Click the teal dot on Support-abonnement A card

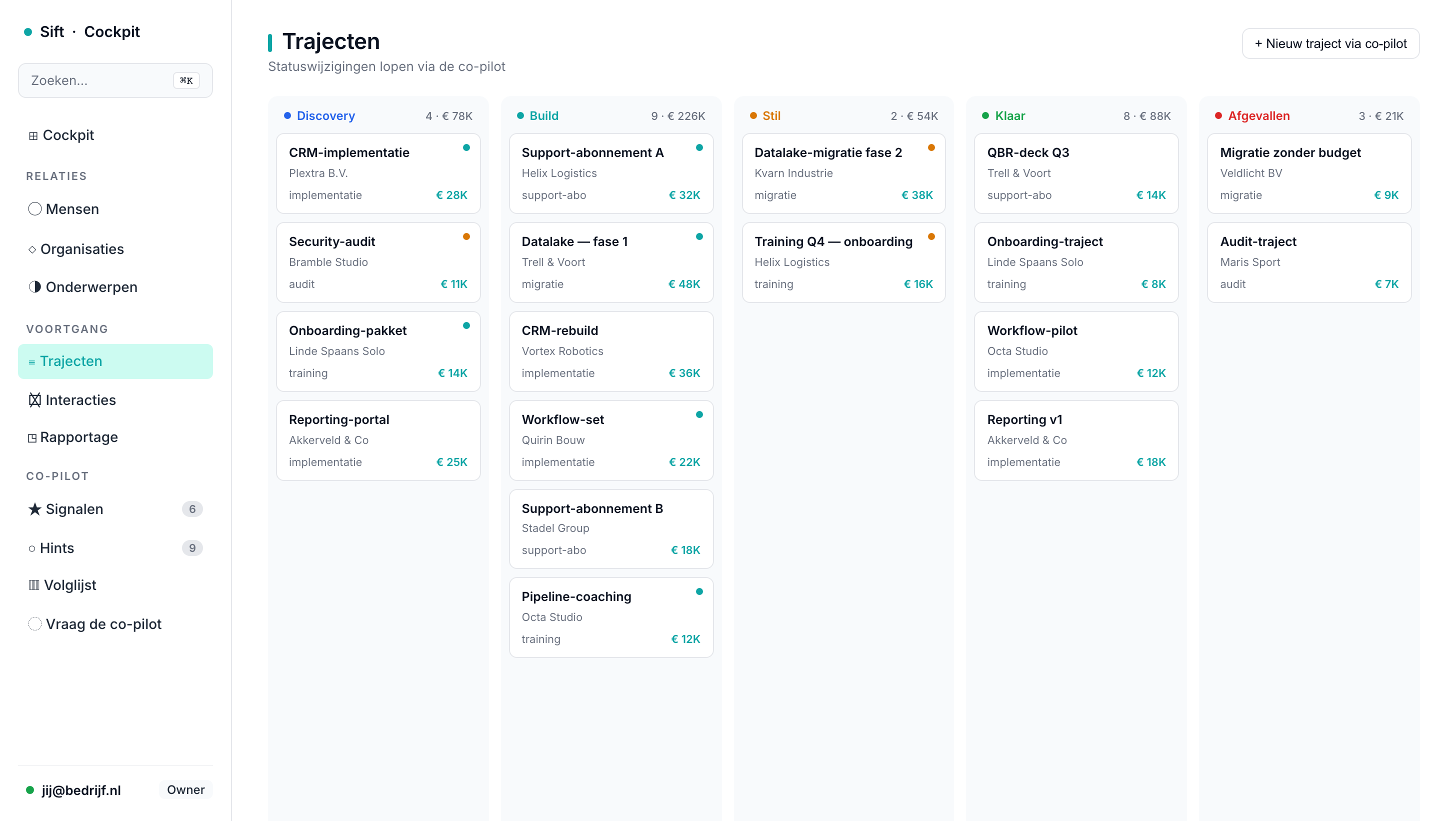click(699, 148)
